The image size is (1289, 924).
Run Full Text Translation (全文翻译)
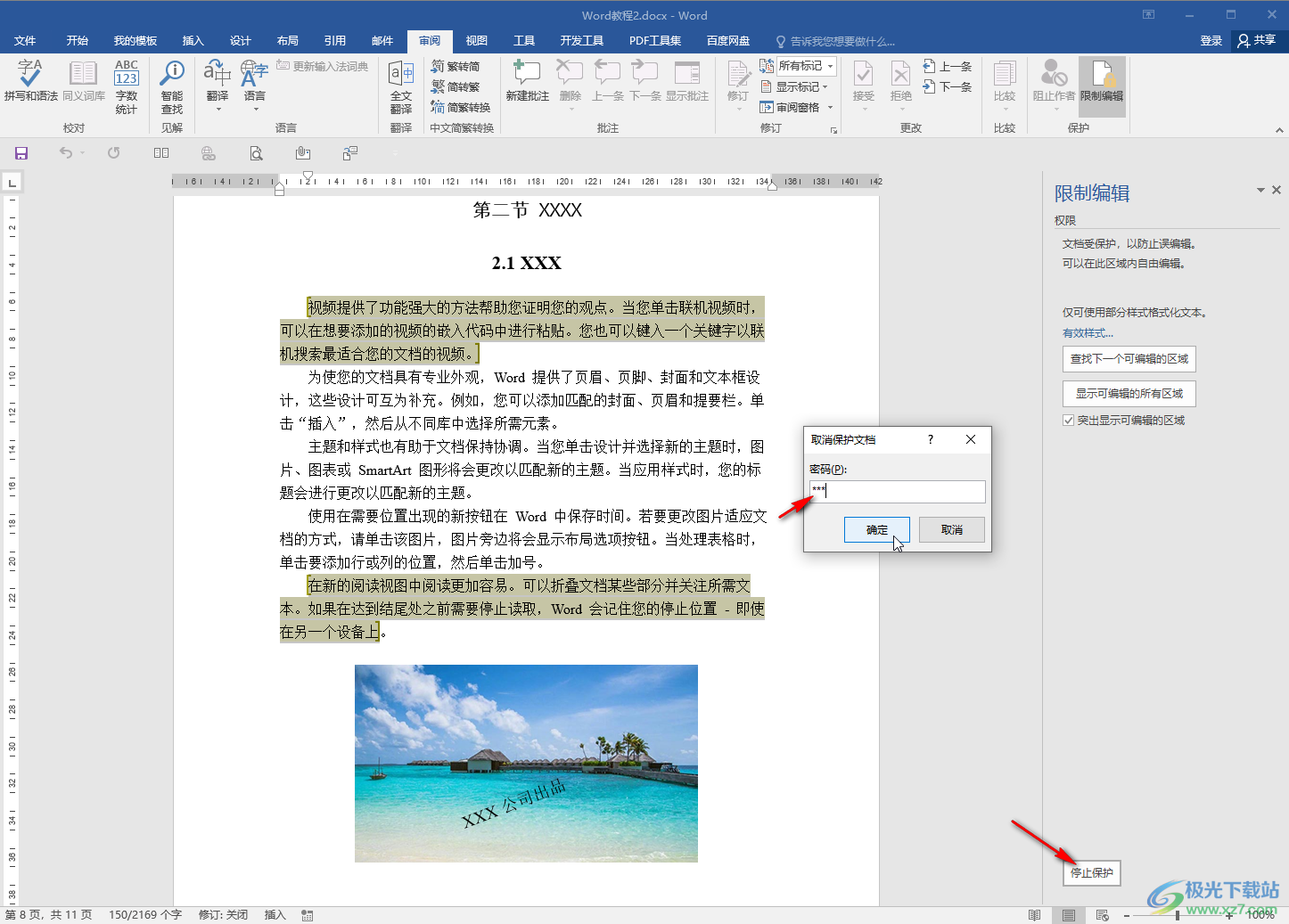401,86
